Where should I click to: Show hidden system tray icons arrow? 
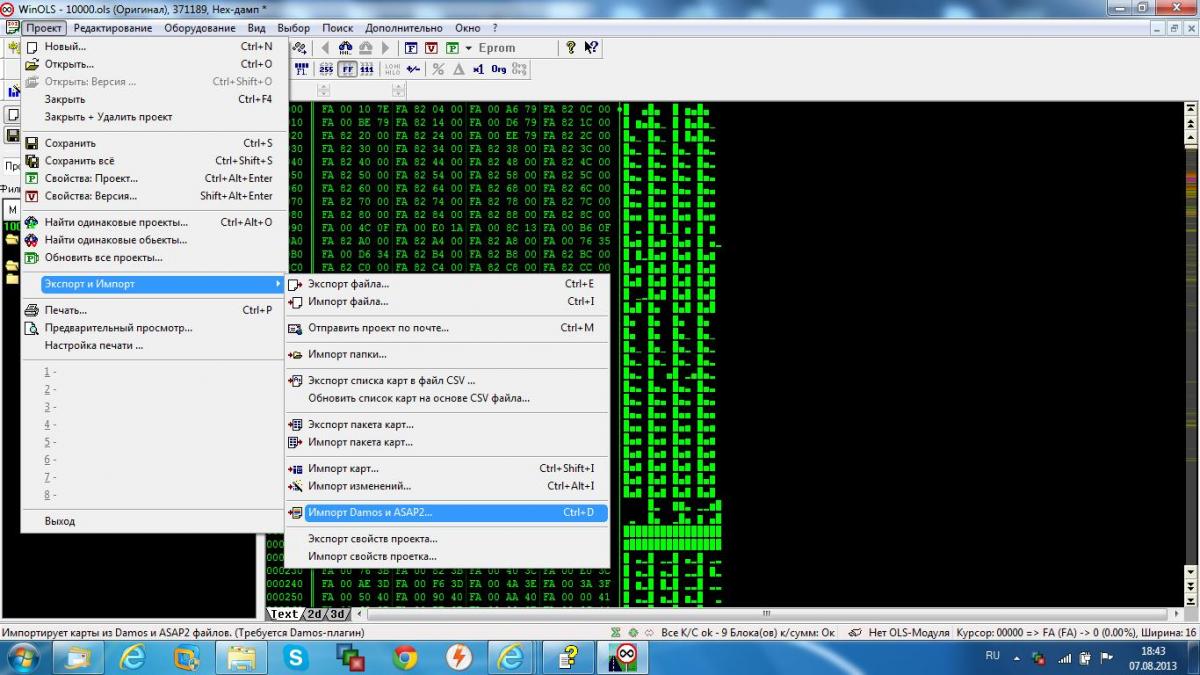pyautogui.click(x=1017, y=657)
